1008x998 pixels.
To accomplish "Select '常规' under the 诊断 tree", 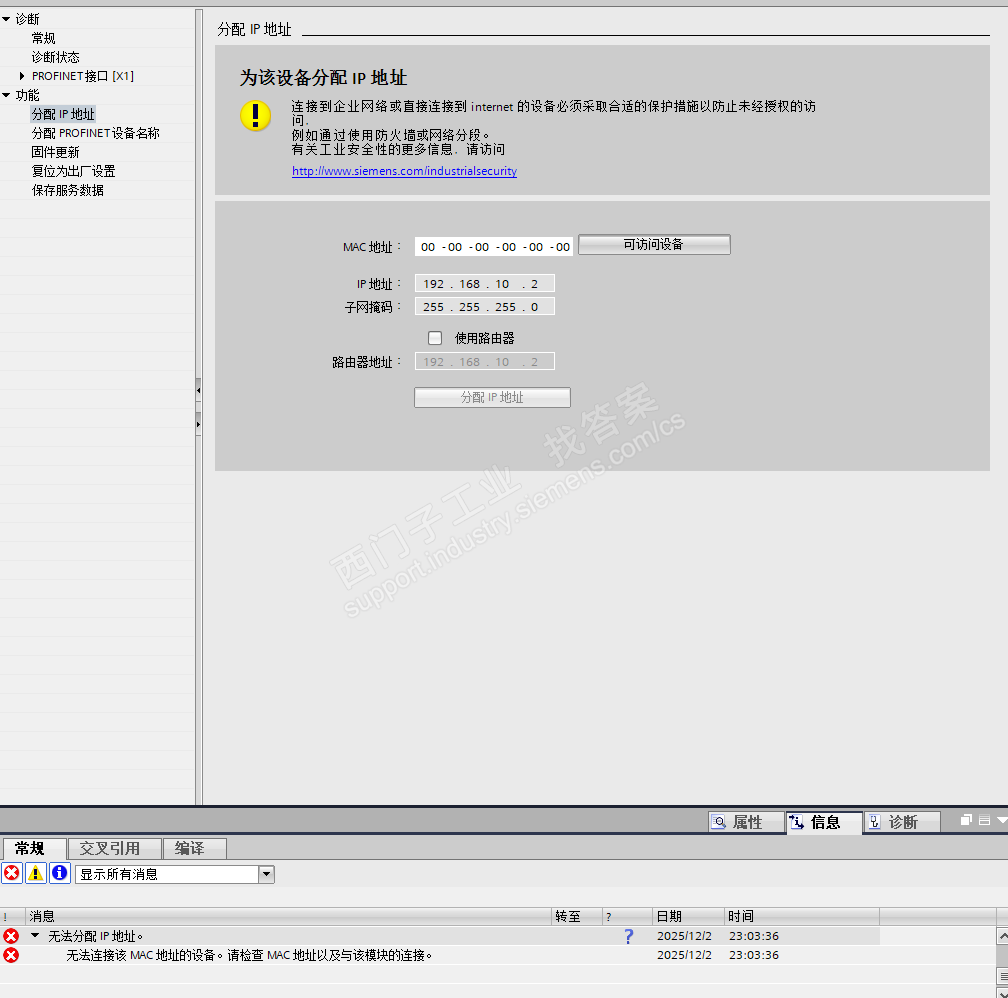I will point(44,38).
